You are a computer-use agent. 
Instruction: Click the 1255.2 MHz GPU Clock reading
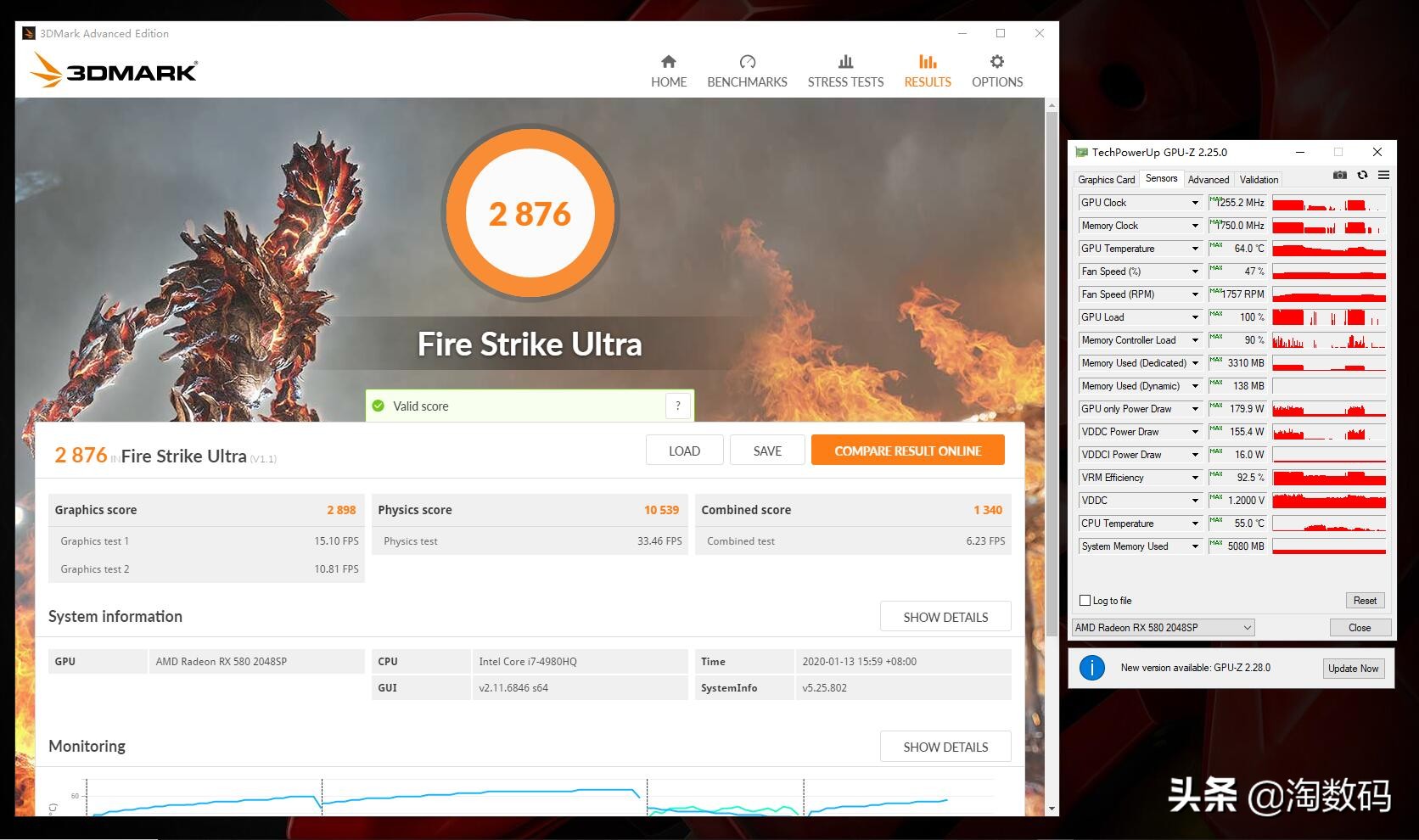click(1237, 203)
